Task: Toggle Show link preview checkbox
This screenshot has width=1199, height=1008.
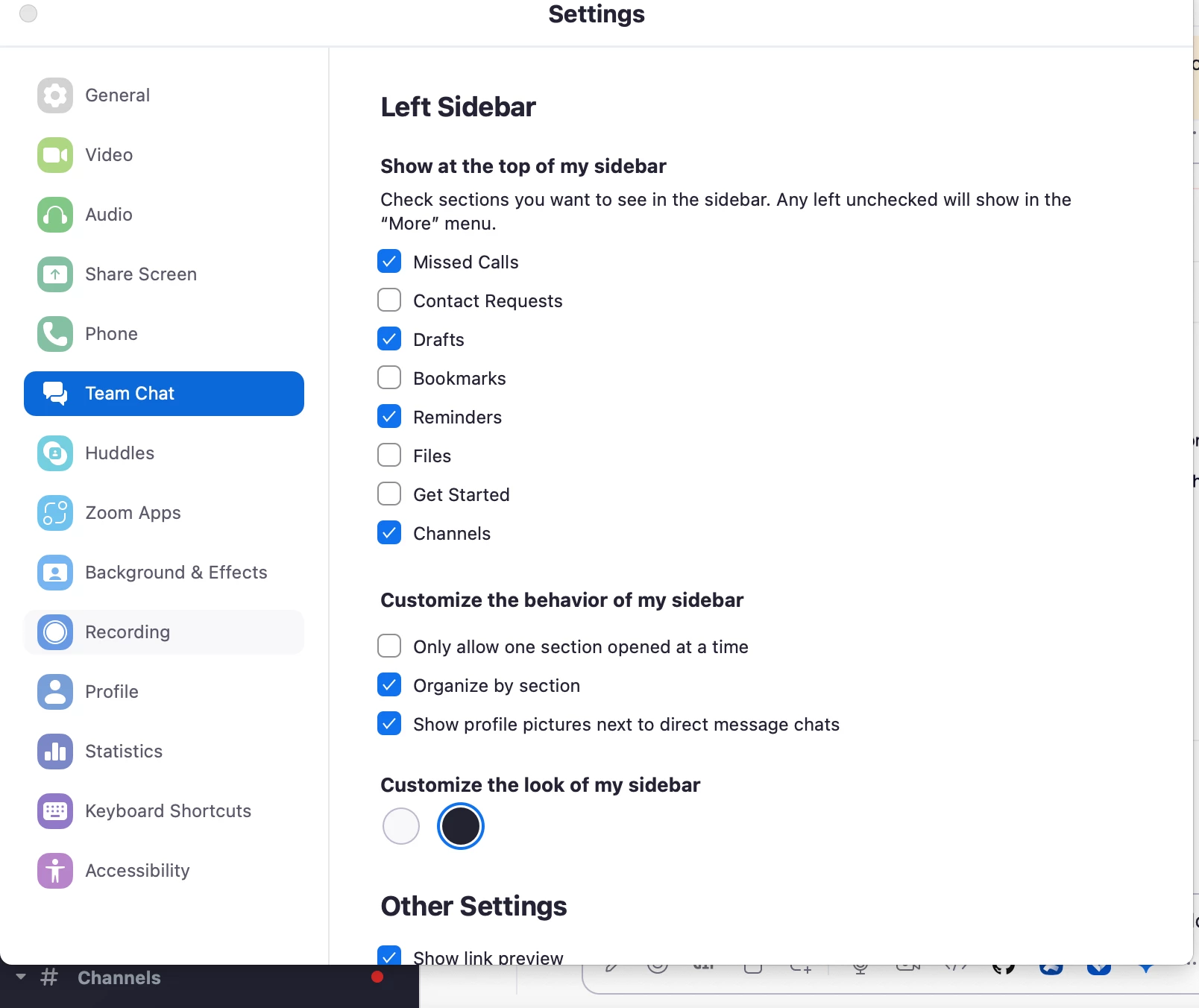Action: point(389,956)
